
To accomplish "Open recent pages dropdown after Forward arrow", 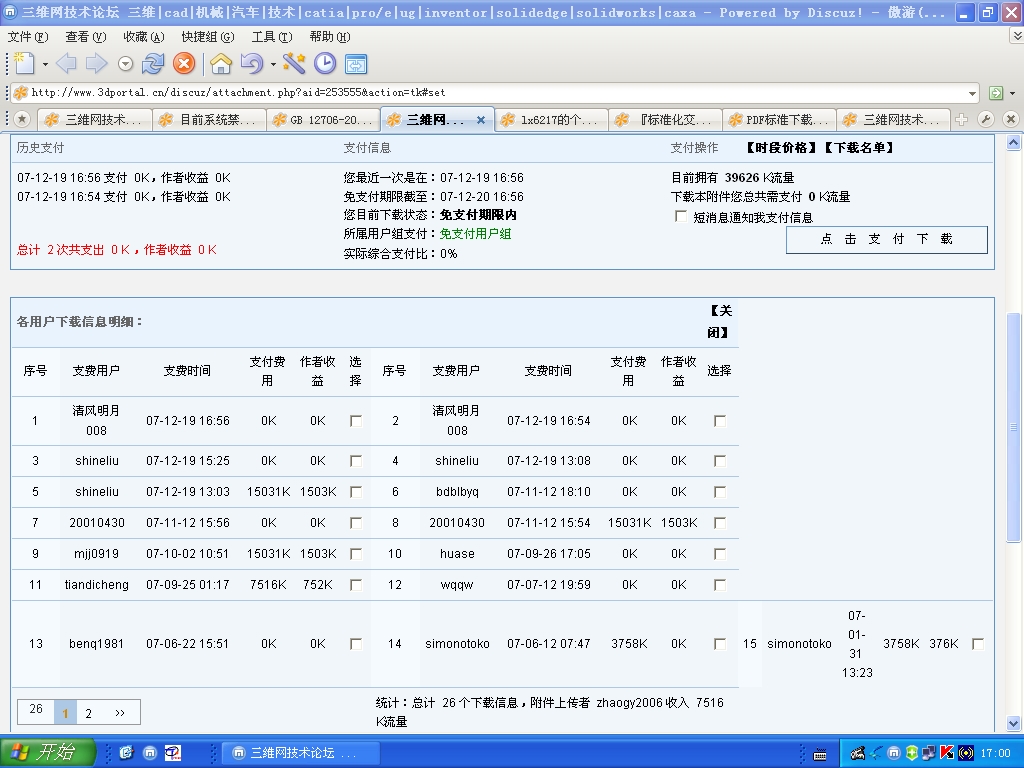I will pyautogui.click(x=125, y=63).
